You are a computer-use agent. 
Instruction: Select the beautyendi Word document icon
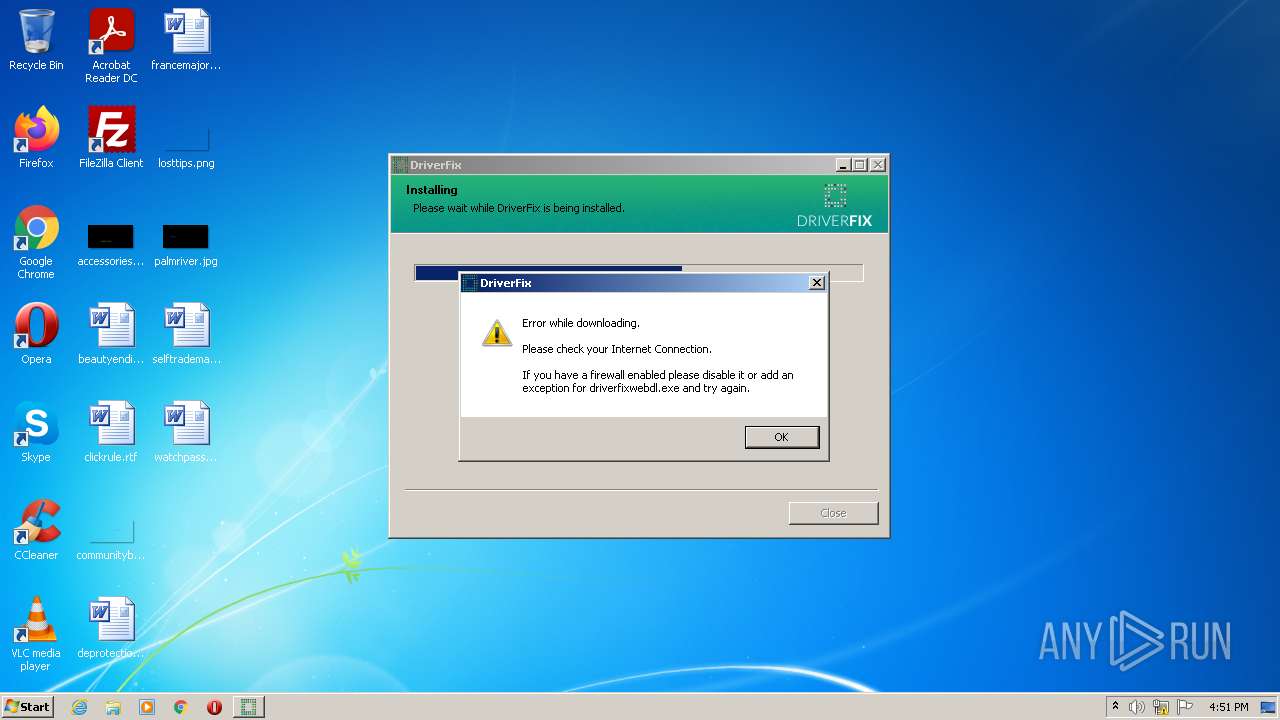coord(111,334)
